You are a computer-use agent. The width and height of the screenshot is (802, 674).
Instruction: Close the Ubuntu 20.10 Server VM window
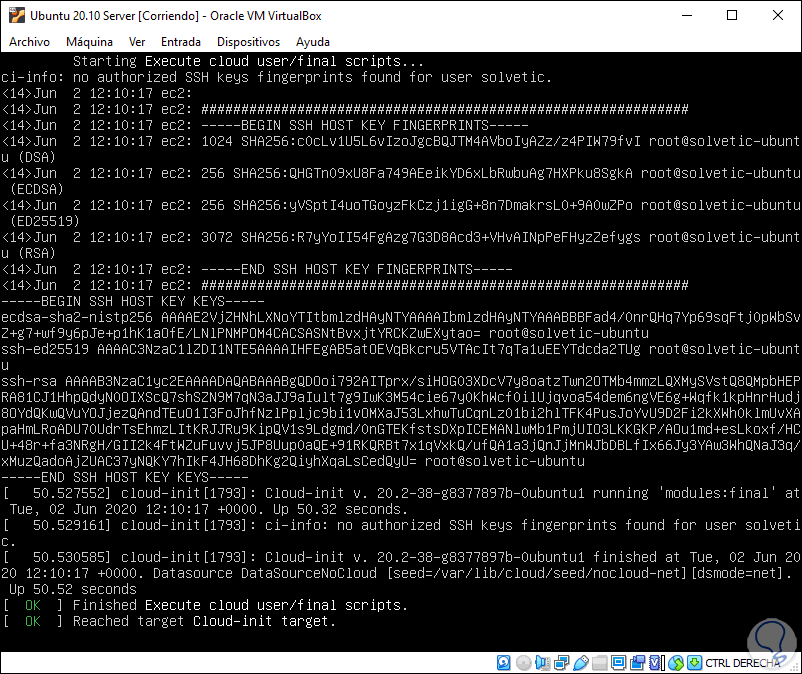coord(777,15)
